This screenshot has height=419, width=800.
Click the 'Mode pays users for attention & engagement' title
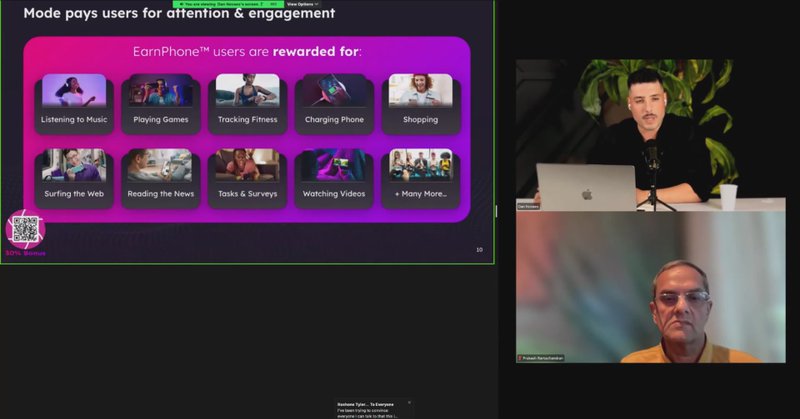pyautogui.click(x=179, y=13)
